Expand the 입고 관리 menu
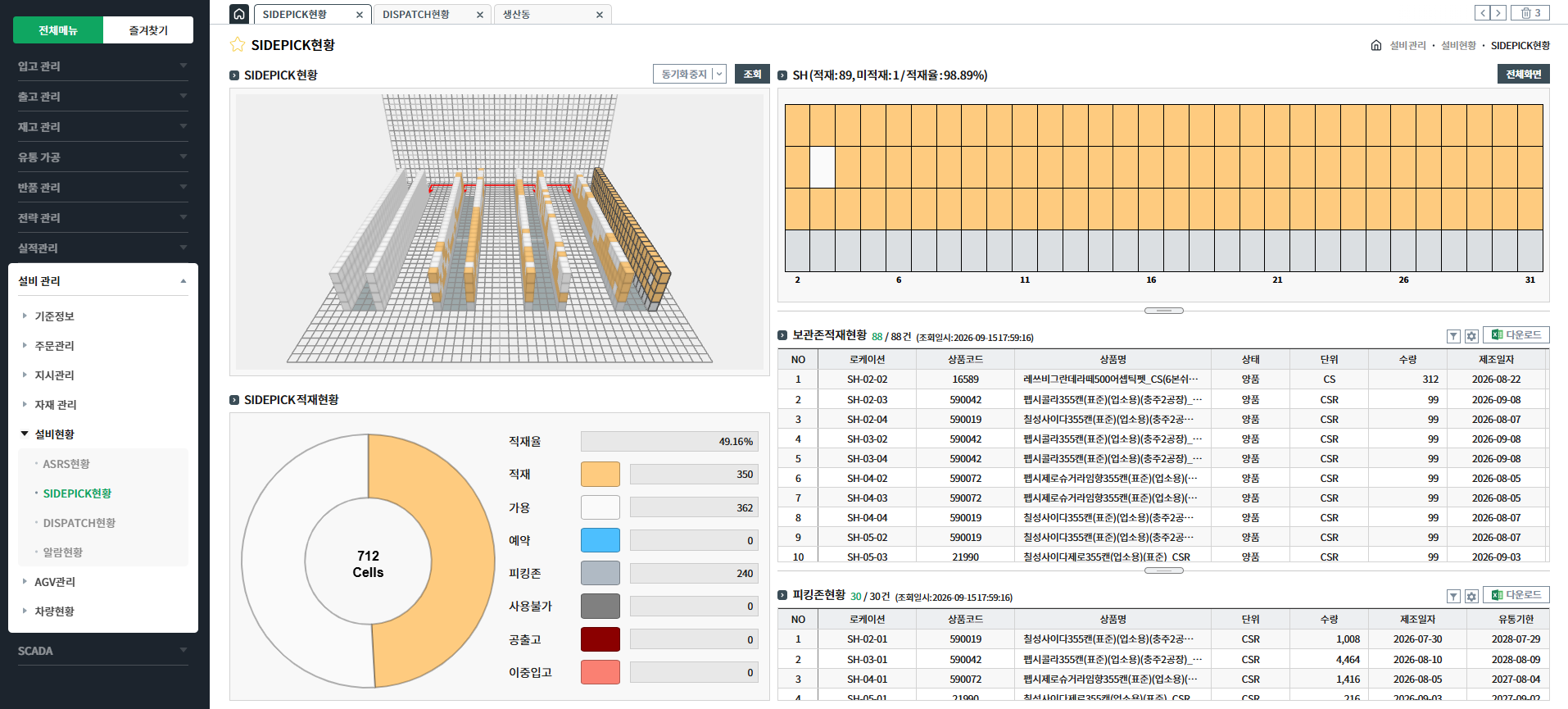This screenshot has height=709, width=1568. coord(103,66)
